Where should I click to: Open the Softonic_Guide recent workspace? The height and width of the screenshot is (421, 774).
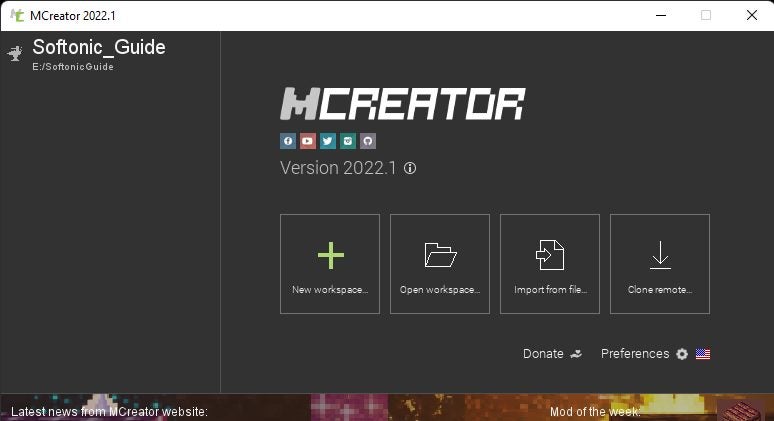tap(110, 53)
